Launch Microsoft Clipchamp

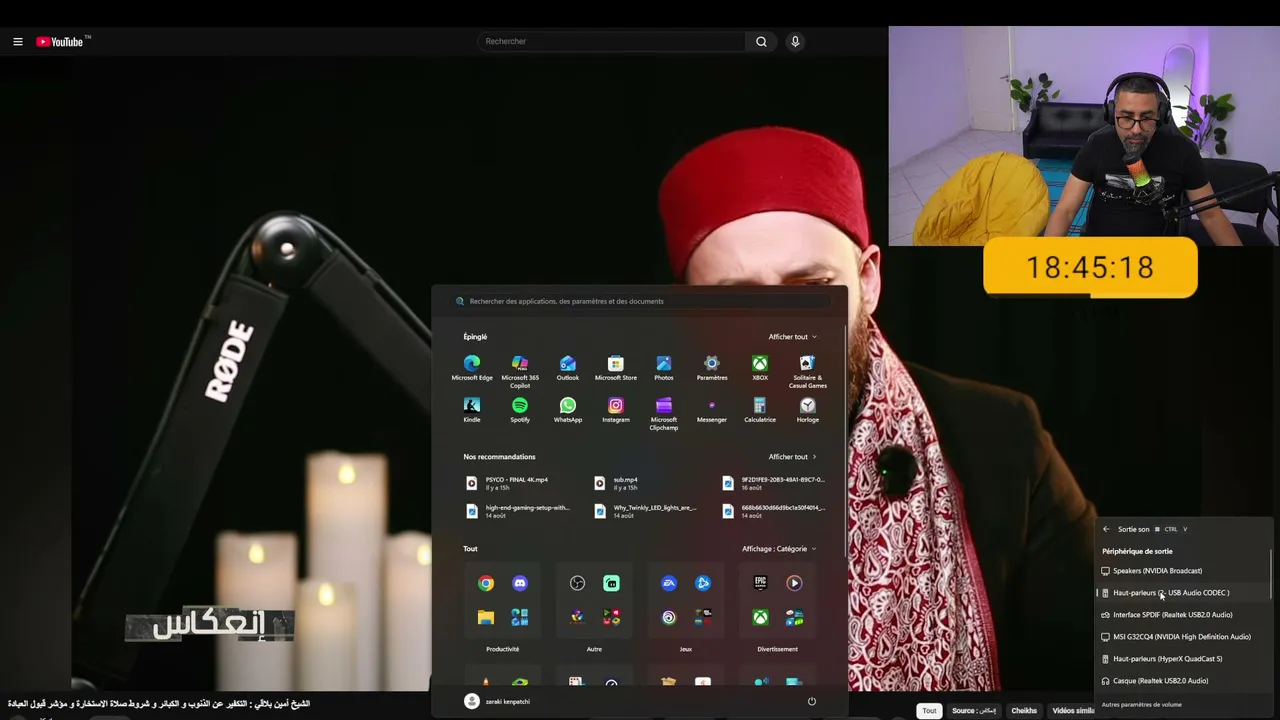(664, 413)
